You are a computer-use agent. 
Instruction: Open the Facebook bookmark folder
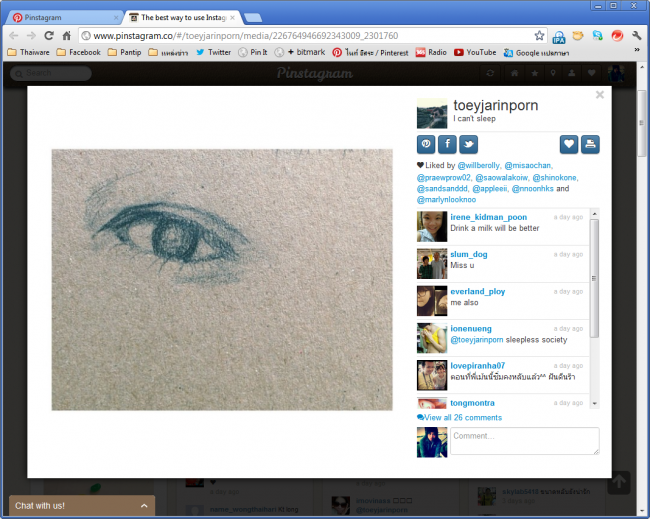click(79, 52)
